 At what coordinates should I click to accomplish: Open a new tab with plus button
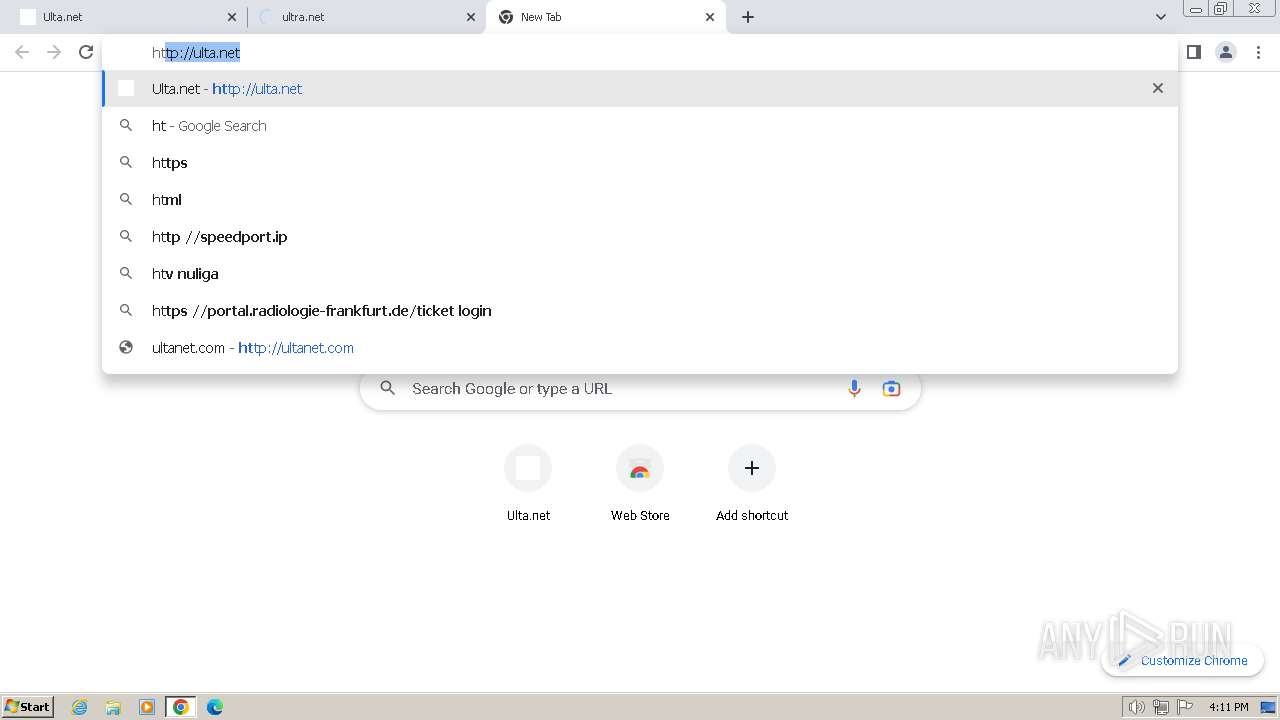click(x=748, y=17)
